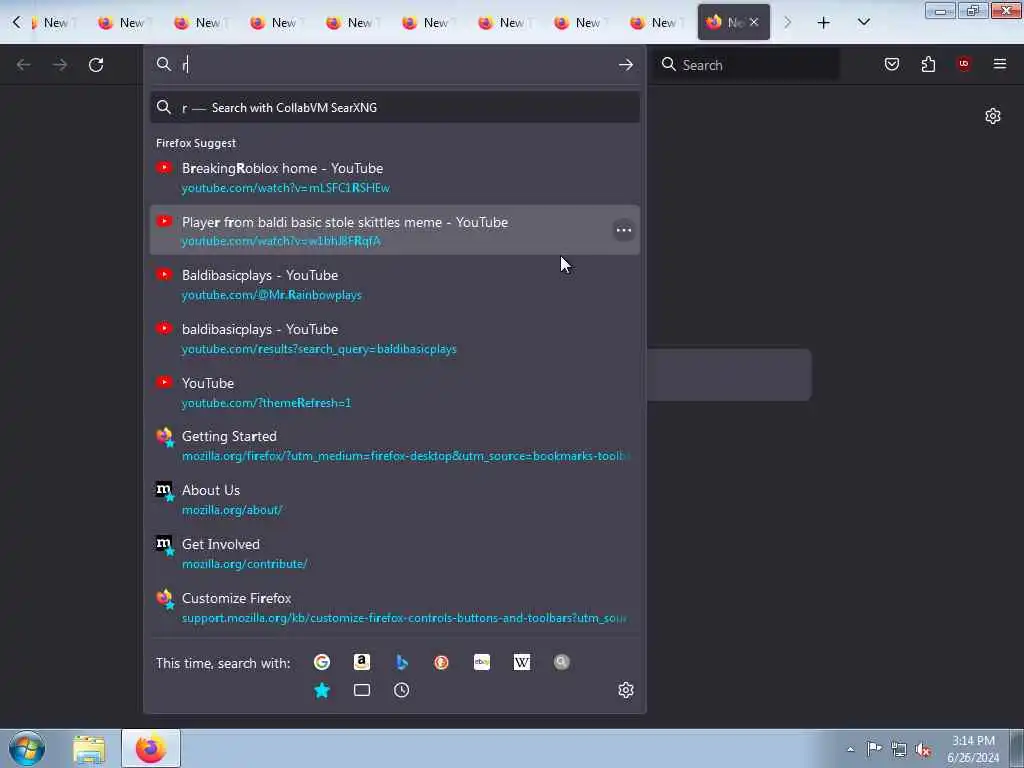Open the Windows Start orb
Screen dimensions: 1024x768
[x=27, y=748]
